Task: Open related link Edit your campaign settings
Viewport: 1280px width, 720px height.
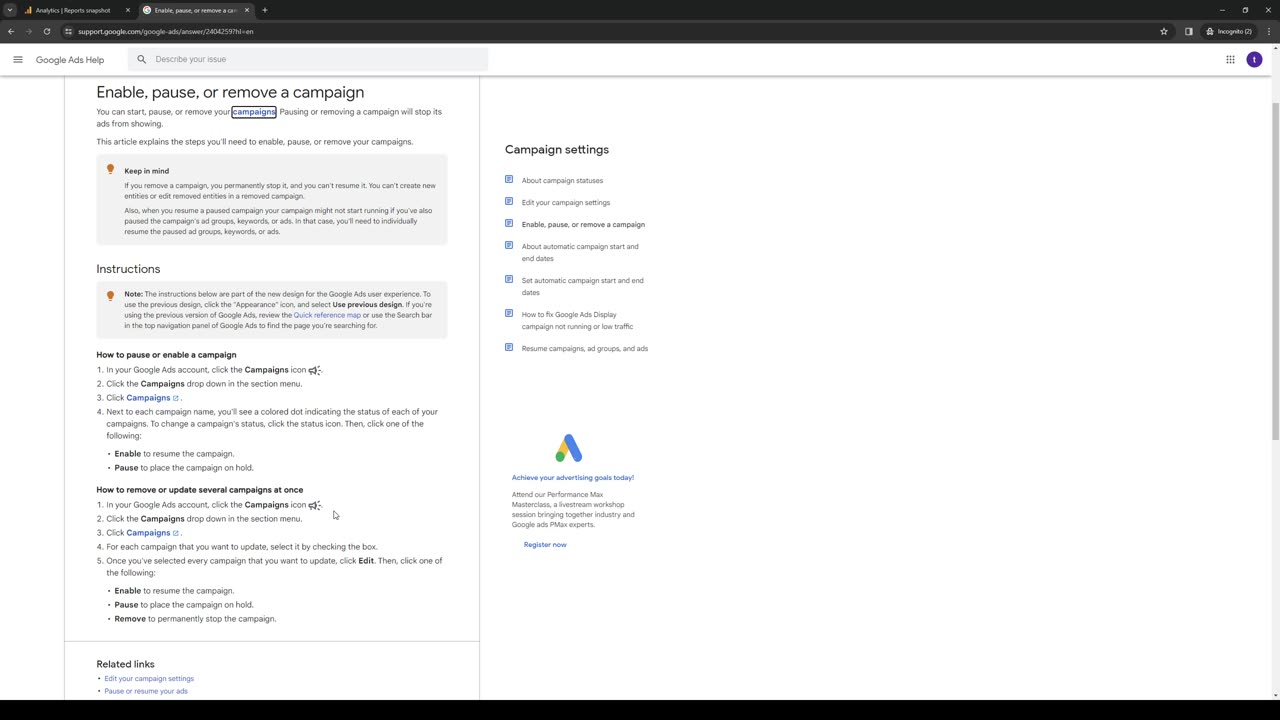Action: (149, 679)
